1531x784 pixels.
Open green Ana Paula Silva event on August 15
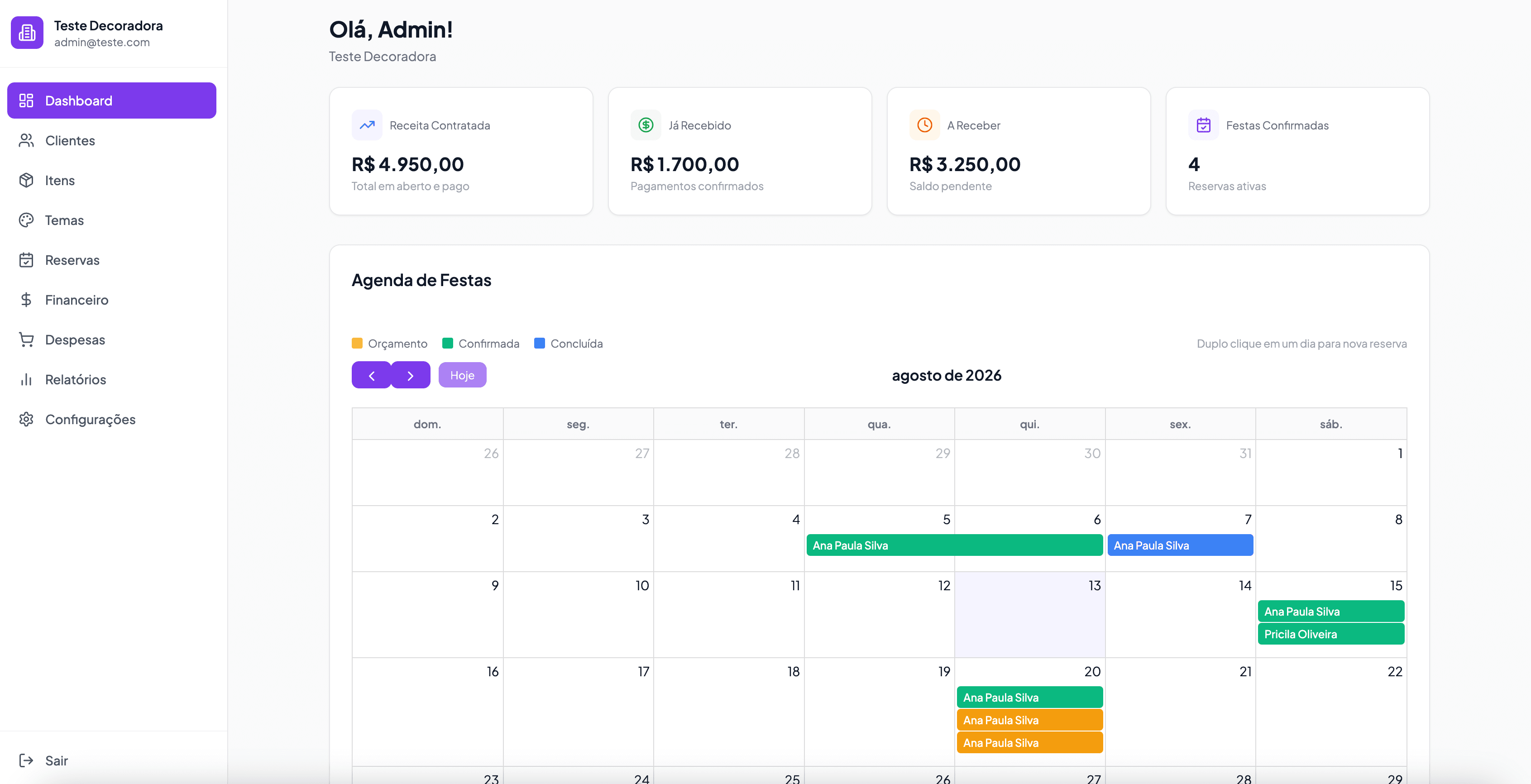click(x=1331, y=611)
